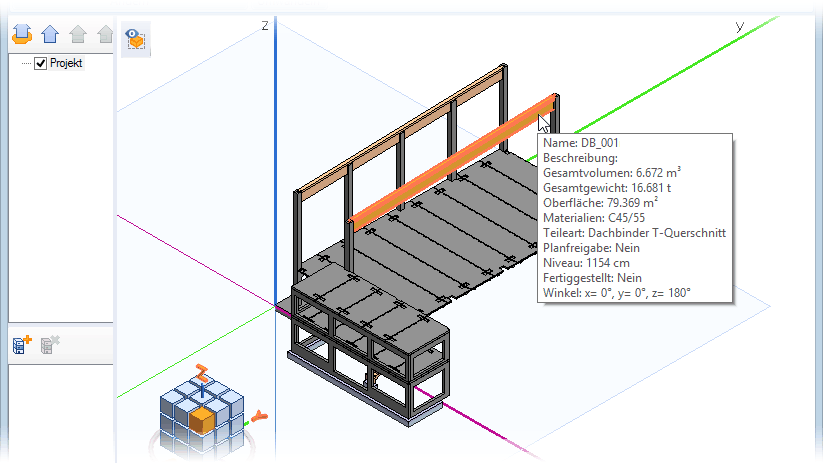
Task: Click 'Niveau: 1154 cm' tooltip line
Action: click(586, 263)
